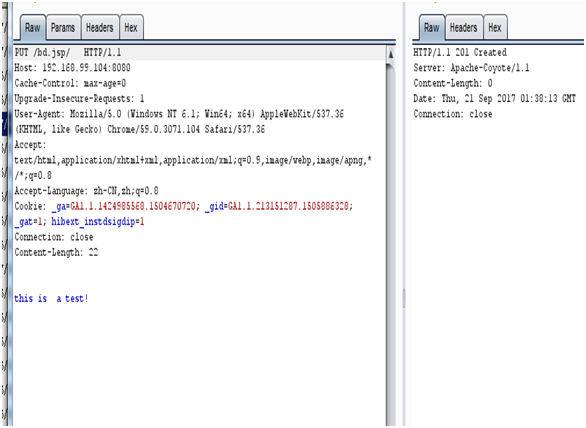Screen dimensions: 586x428
Task: Click the Chrome/59.0.3071.104 Safari line
Action: pos(139,129)
